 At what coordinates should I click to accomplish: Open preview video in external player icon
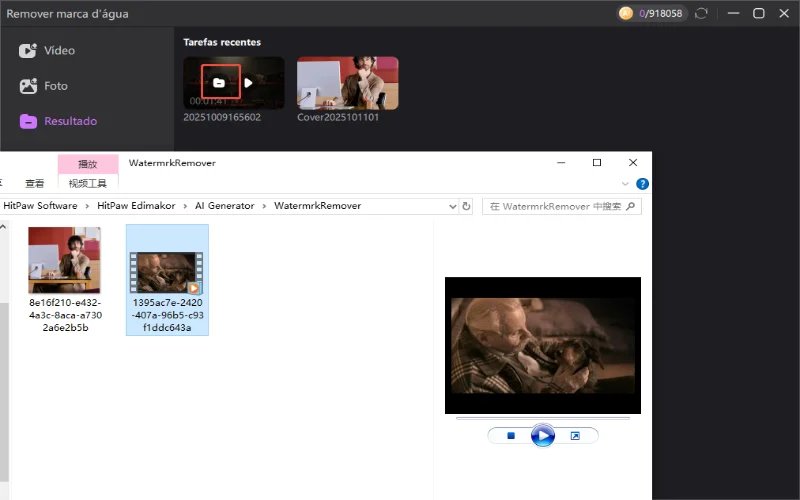click(575, 436)
